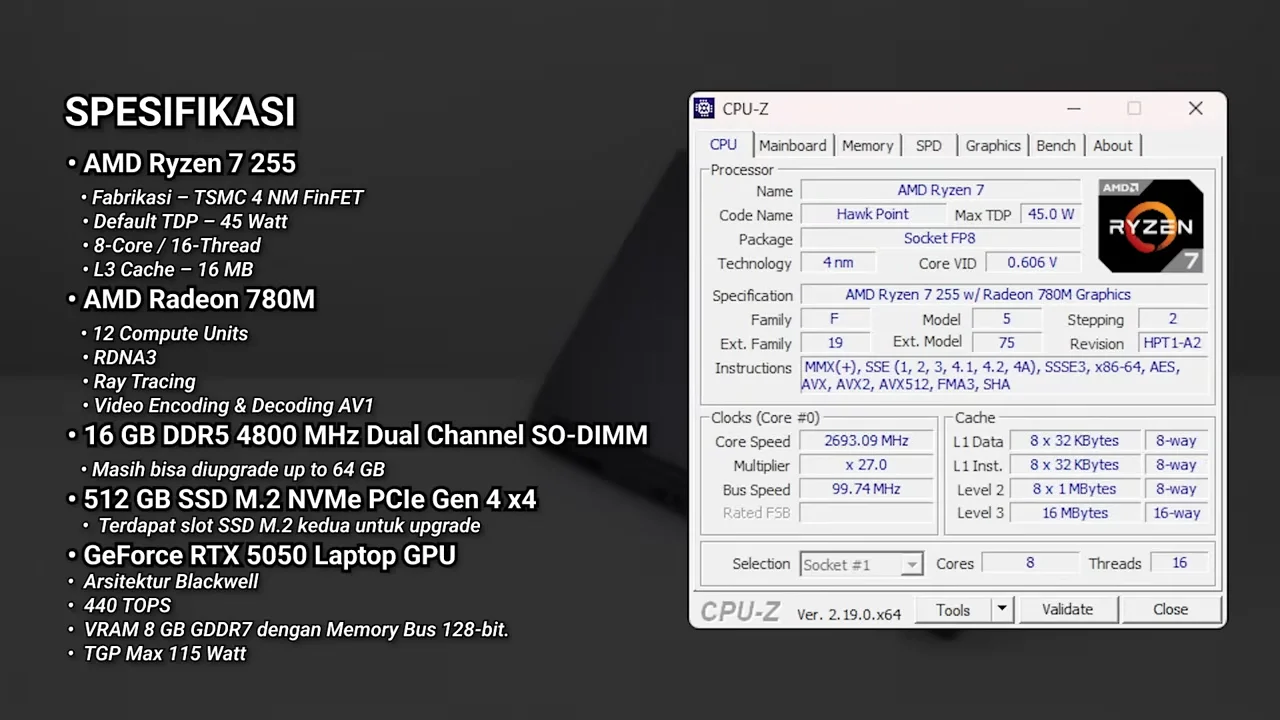The height and width of the screenshot is (720, 1280).
Task: Open the Selection socket combo box
Action: (860, 564)
